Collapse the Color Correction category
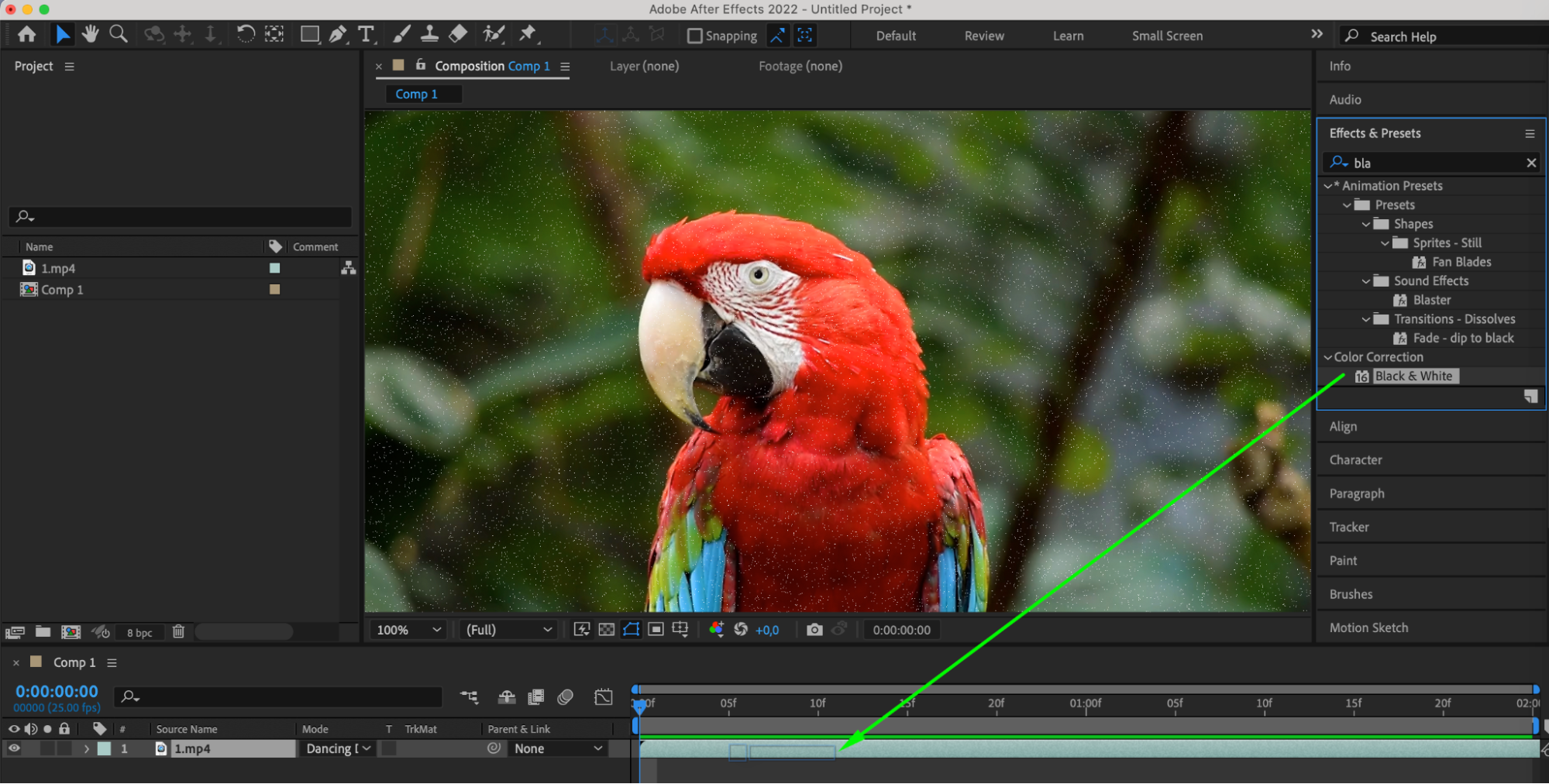 click(x=1327, y=357)
